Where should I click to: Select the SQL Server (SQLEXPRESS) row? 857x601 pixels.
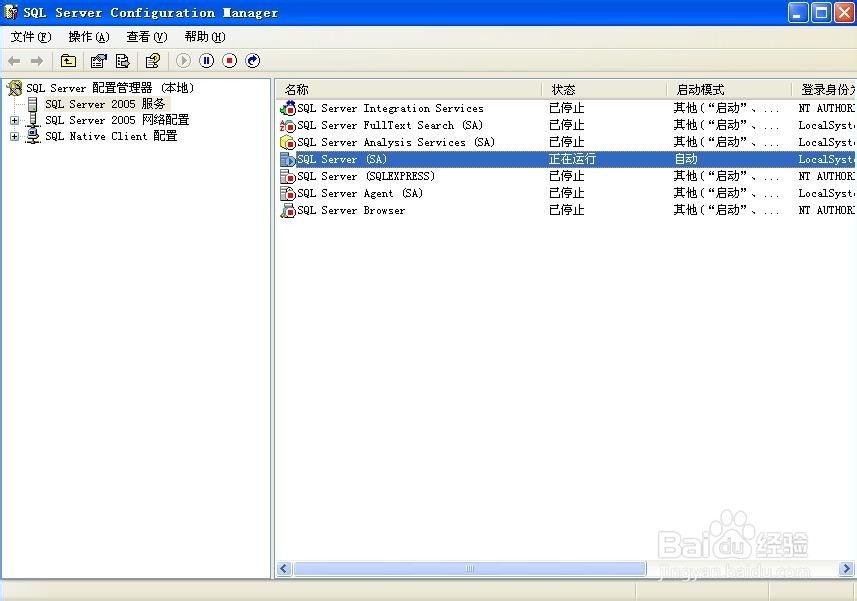click(x=566, y=176)
